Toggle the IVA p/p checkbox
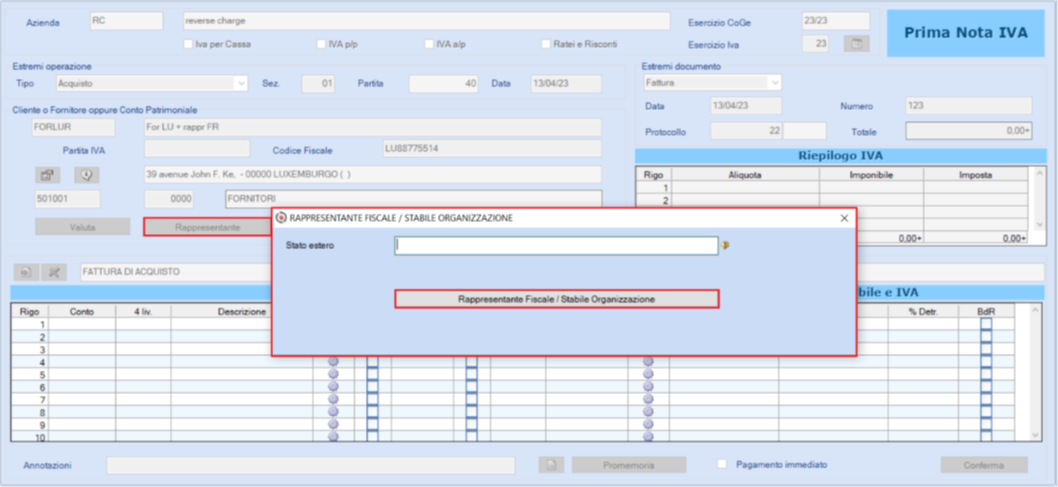Screen dimensions: 1058x487 (x=321, y=45)
